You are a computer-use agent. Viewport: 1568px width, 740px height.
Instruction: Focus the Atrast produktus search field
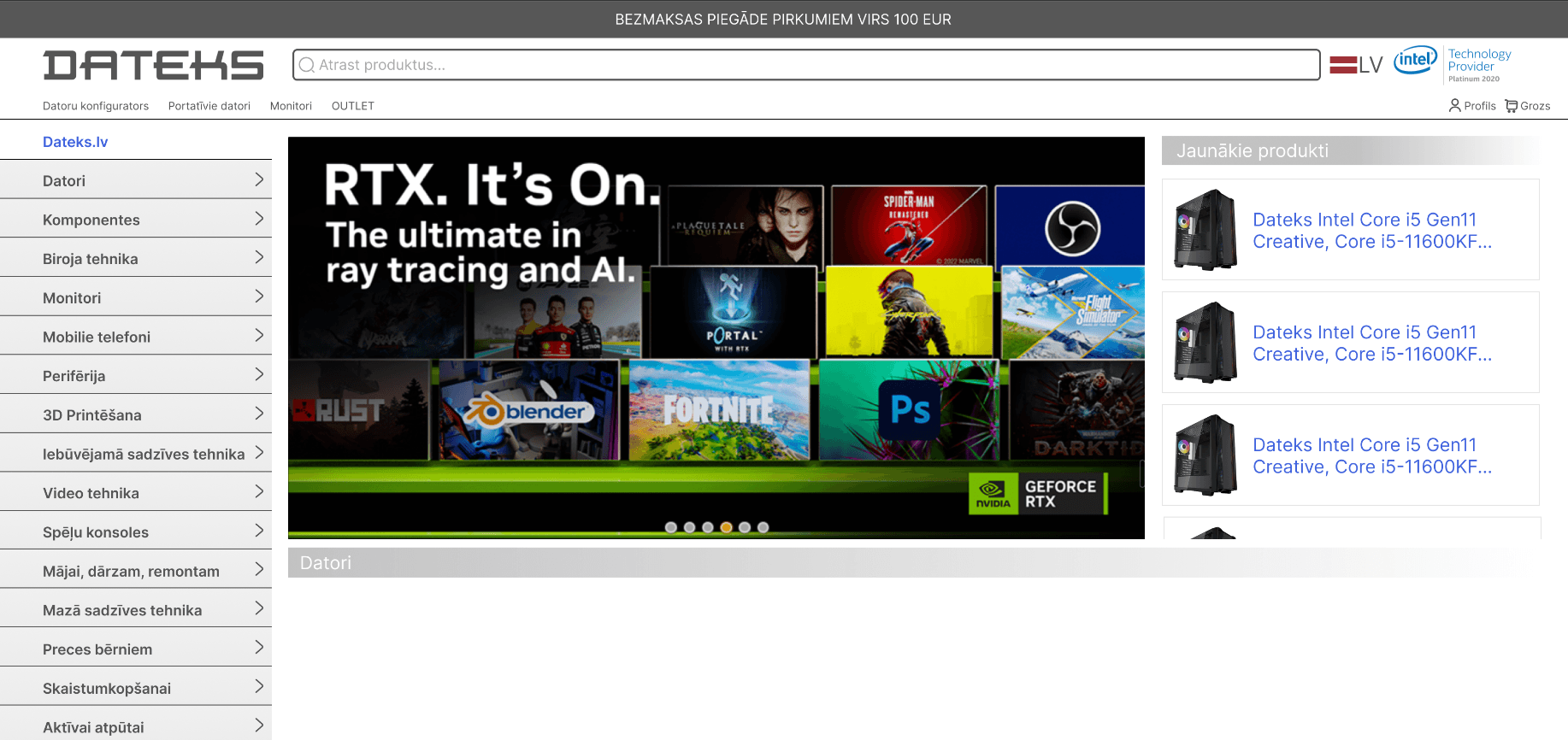806,65
